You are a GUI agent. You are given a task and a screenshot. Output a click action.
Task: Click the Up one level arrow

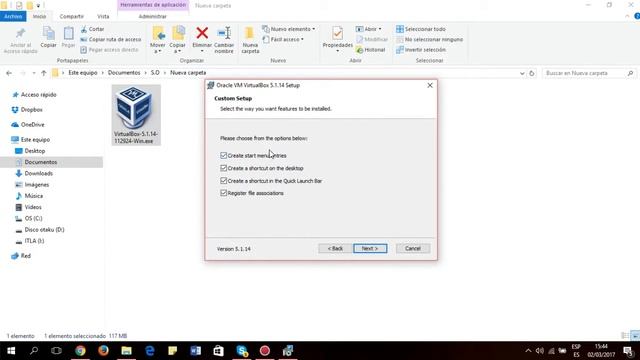pyautogui.click(x=44, y=73)
